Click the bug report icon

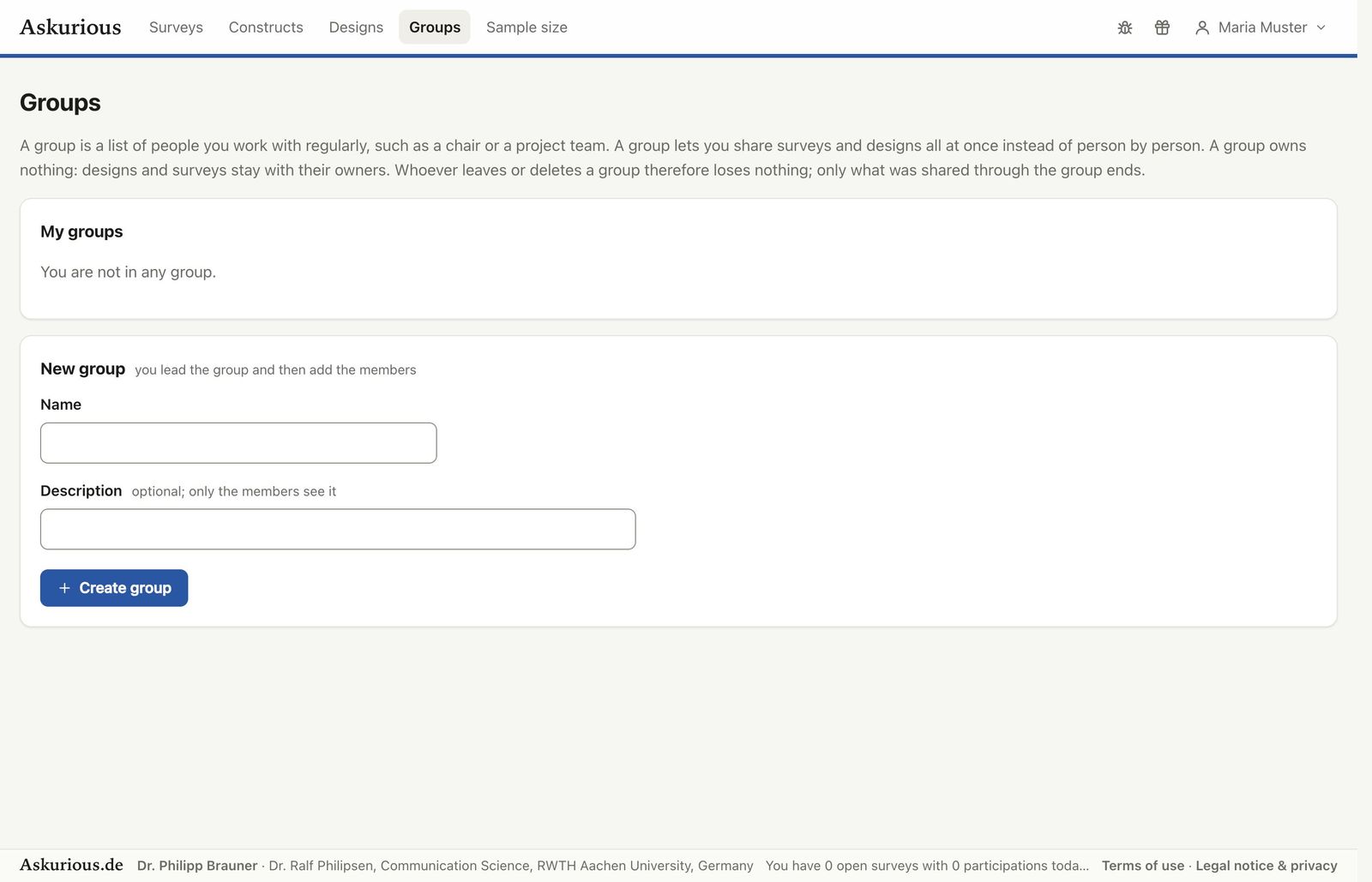tap(1125, 27)
